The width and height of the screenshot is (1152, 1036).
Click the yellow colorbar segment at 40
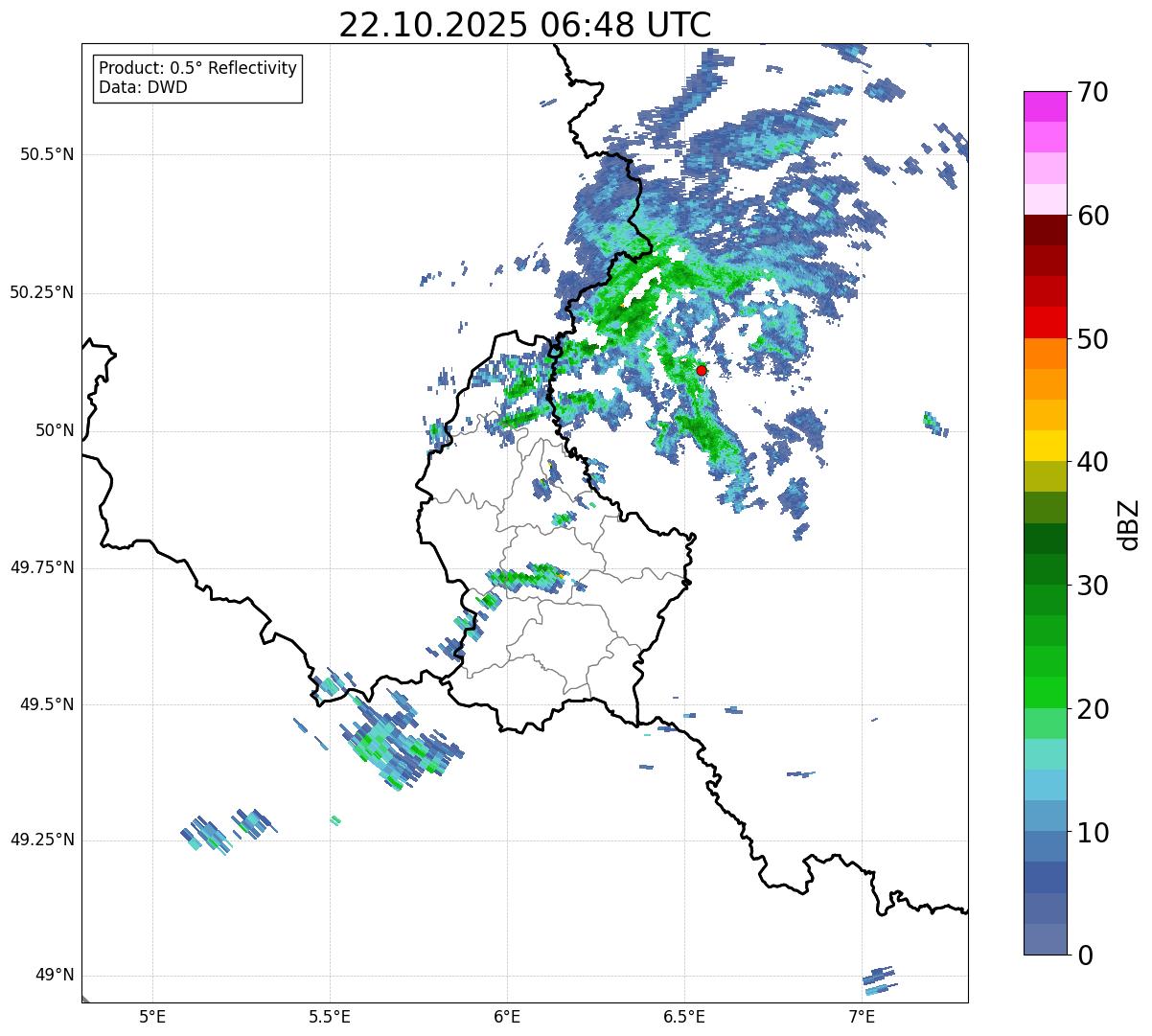(x=1045, y=446)
